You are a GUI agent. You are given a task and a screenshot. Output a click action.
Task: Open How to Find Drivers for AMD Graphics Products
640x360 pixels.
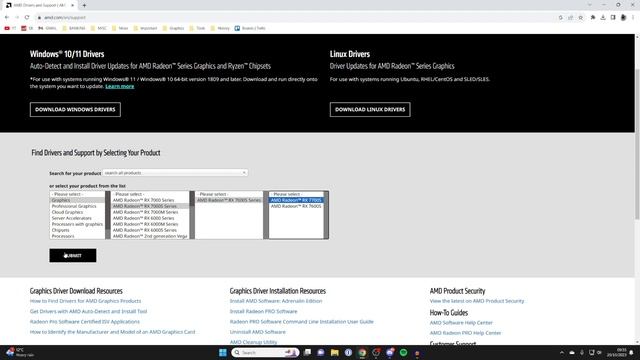pos(85,301)
